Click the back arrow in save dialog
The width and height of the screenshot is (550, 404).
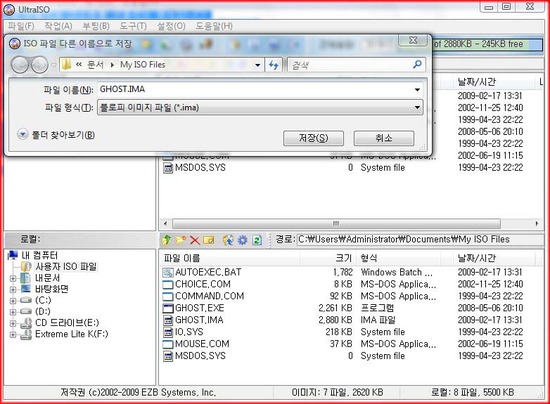click(20, 65)
